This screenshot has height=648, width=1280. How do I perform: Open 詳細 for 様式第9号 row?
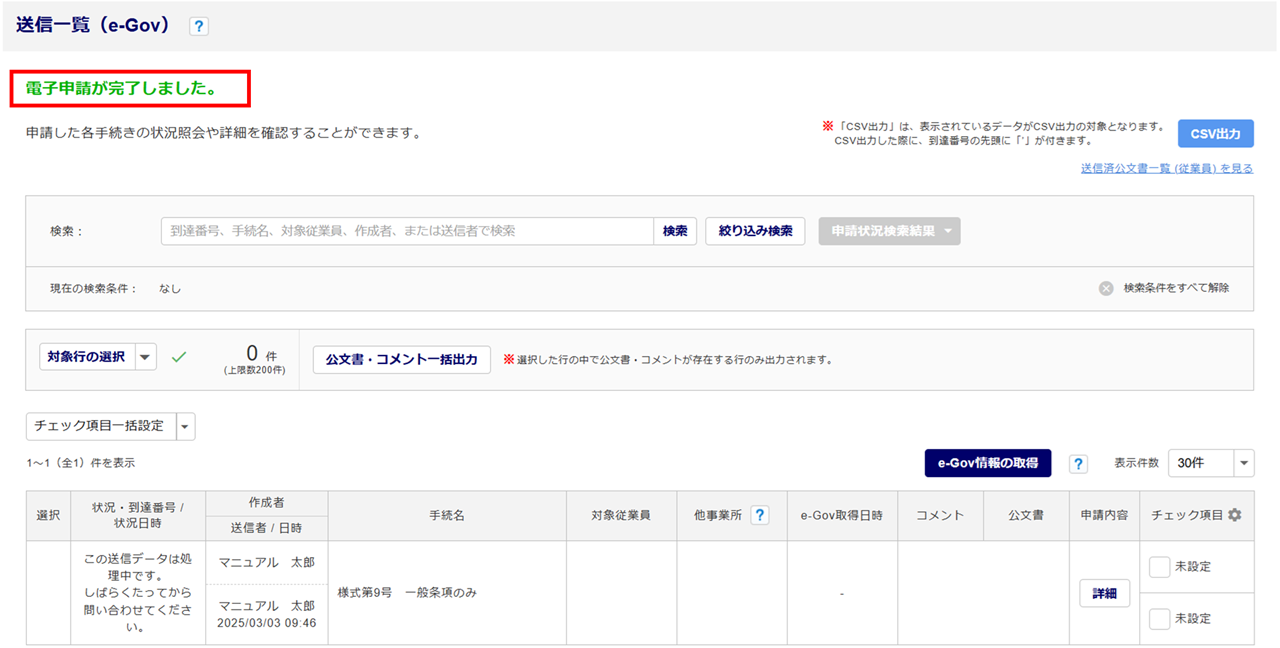[x=1104, y=593]
